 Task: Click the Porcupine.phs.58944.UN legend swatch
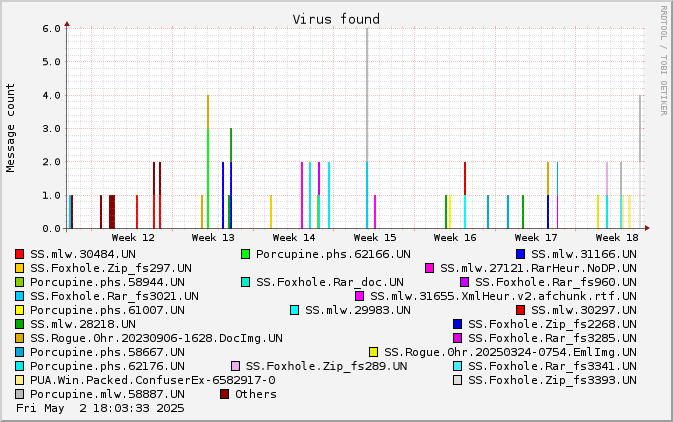19,282
